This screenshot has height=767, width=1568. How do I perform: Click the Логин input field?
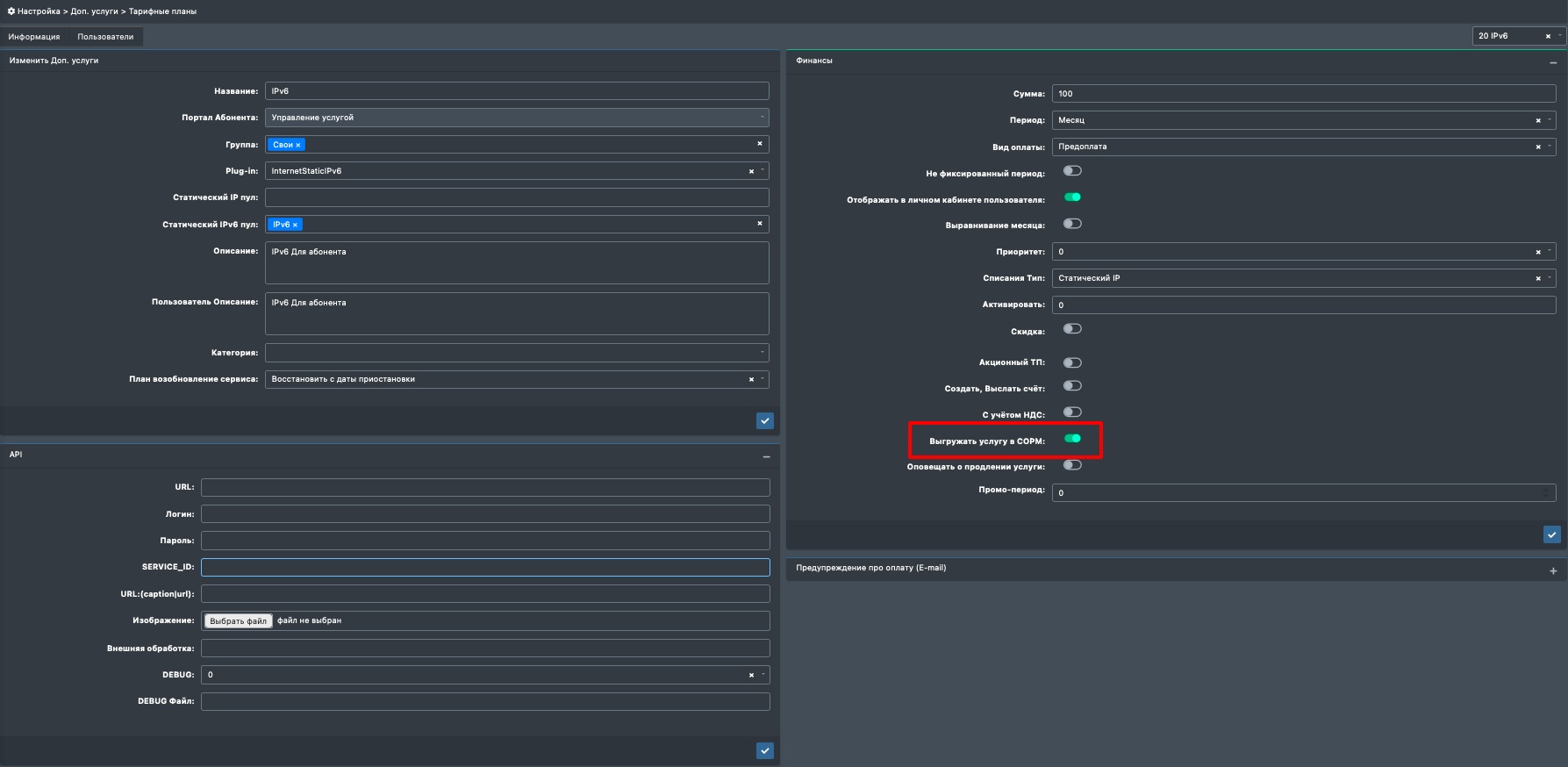pos(485,514)
